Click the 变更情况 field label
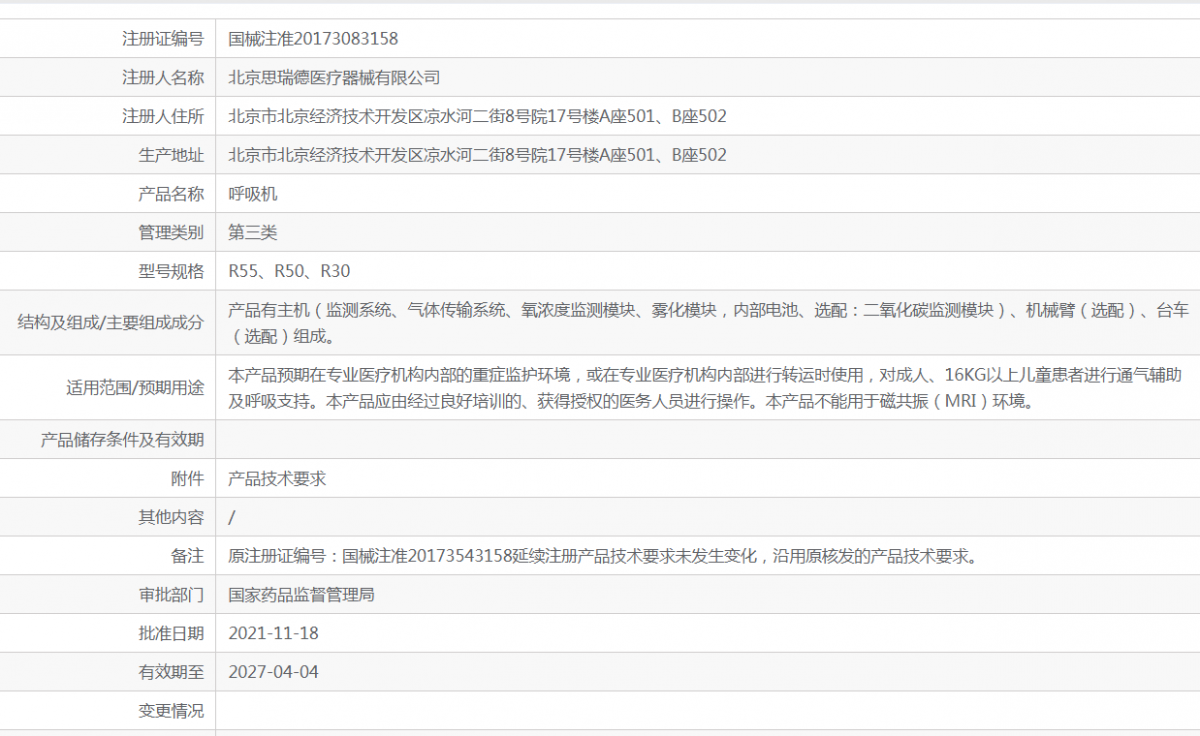1200x736 pixels. tap(171, 711)
